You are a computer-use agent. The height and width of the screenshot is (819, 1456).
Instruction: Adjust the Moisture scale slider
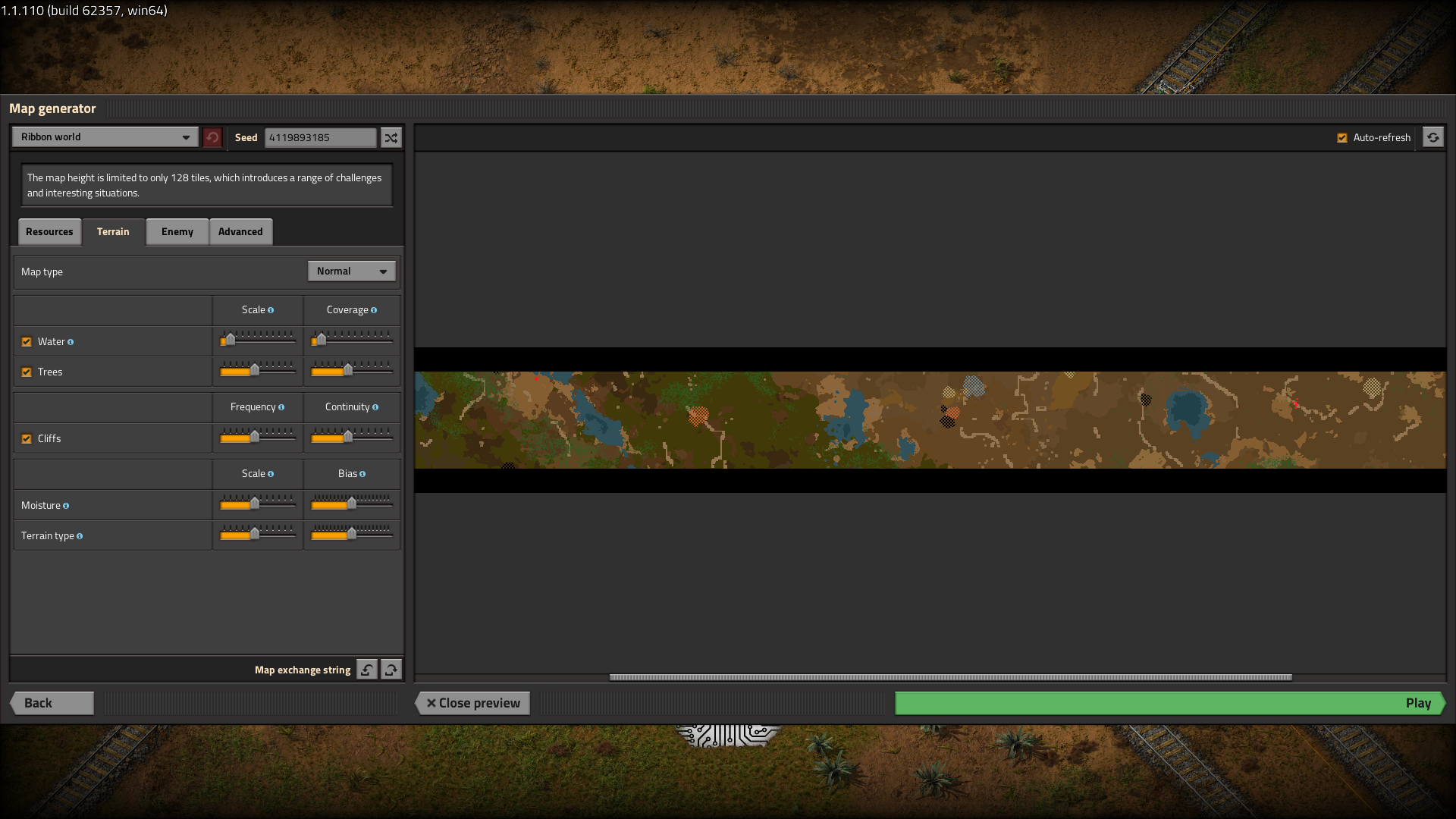258,504
